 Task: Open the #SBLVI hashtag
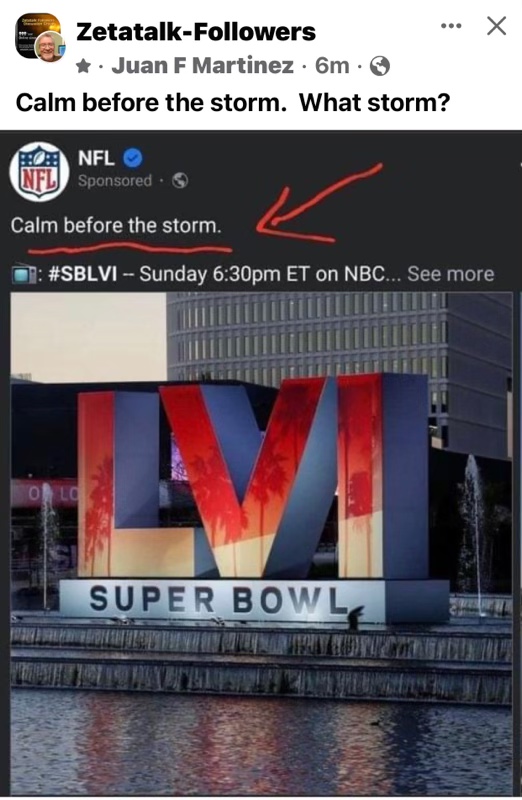coord(83,274)
